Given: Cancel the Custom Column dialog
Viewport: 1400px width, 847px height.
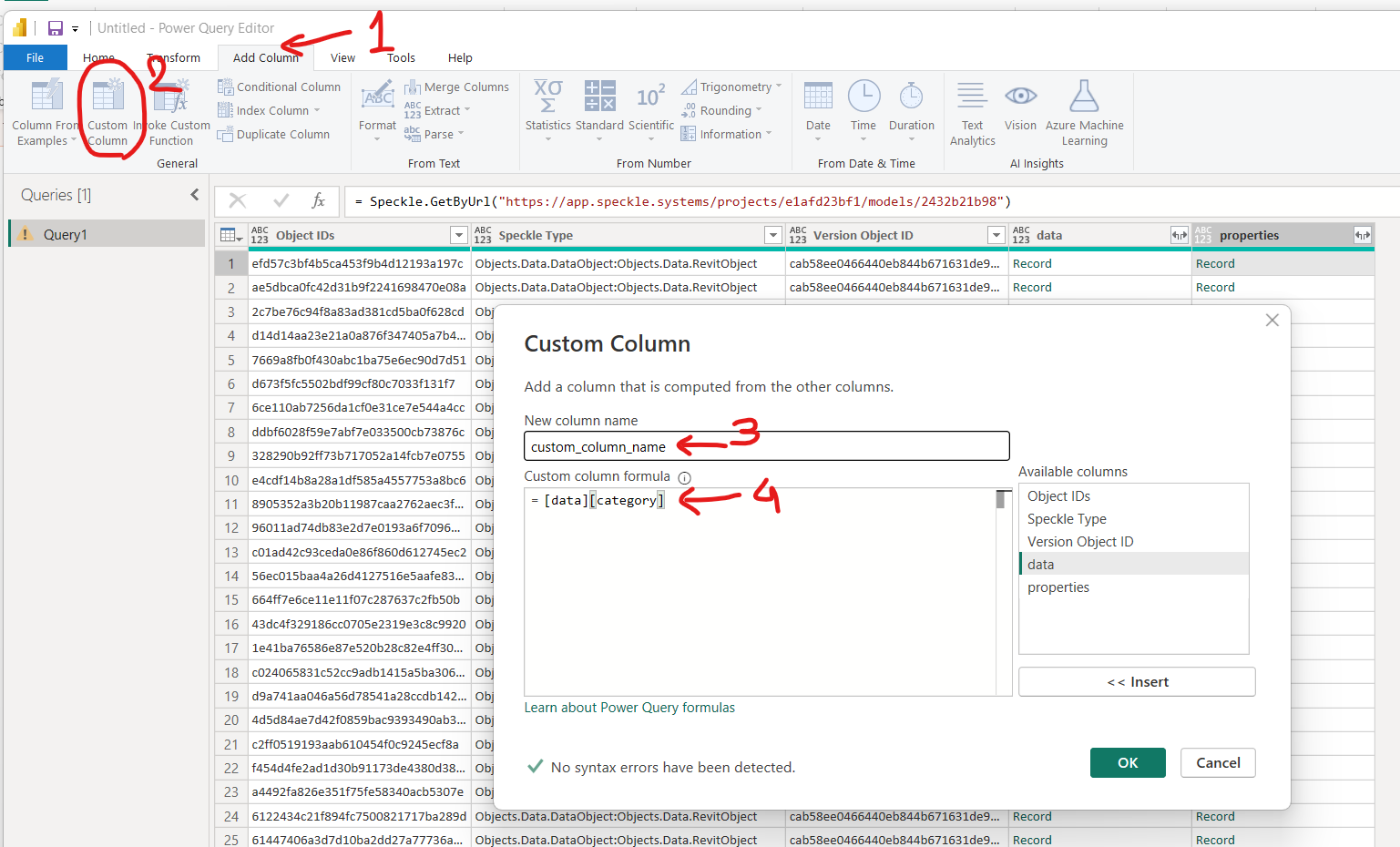Looking at the screenshot, I should pos(1218,762).
